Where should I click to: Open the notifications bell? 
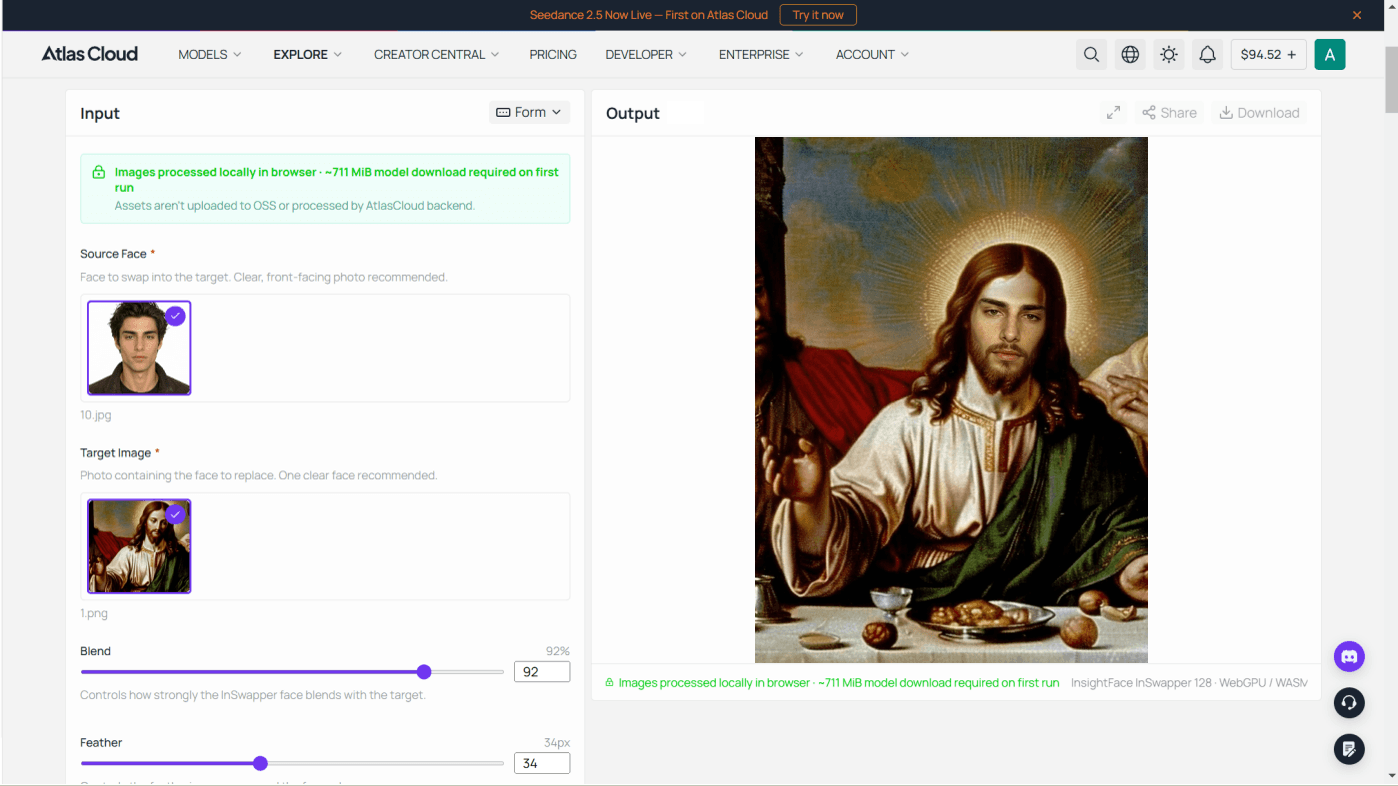click(x=1208, y=54)
